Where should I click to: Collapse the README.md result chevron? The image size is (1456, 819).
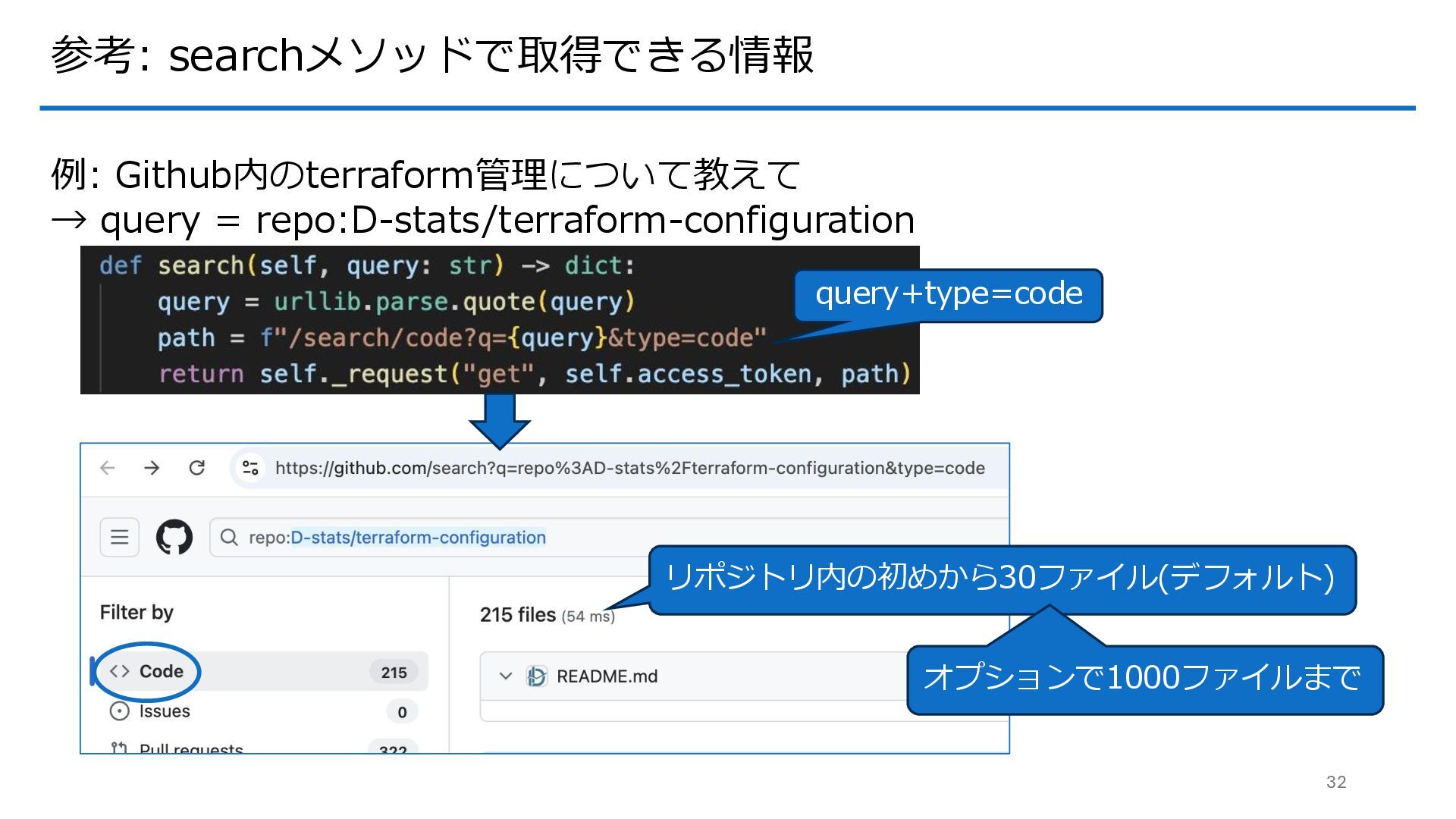(x=506, y=676)
